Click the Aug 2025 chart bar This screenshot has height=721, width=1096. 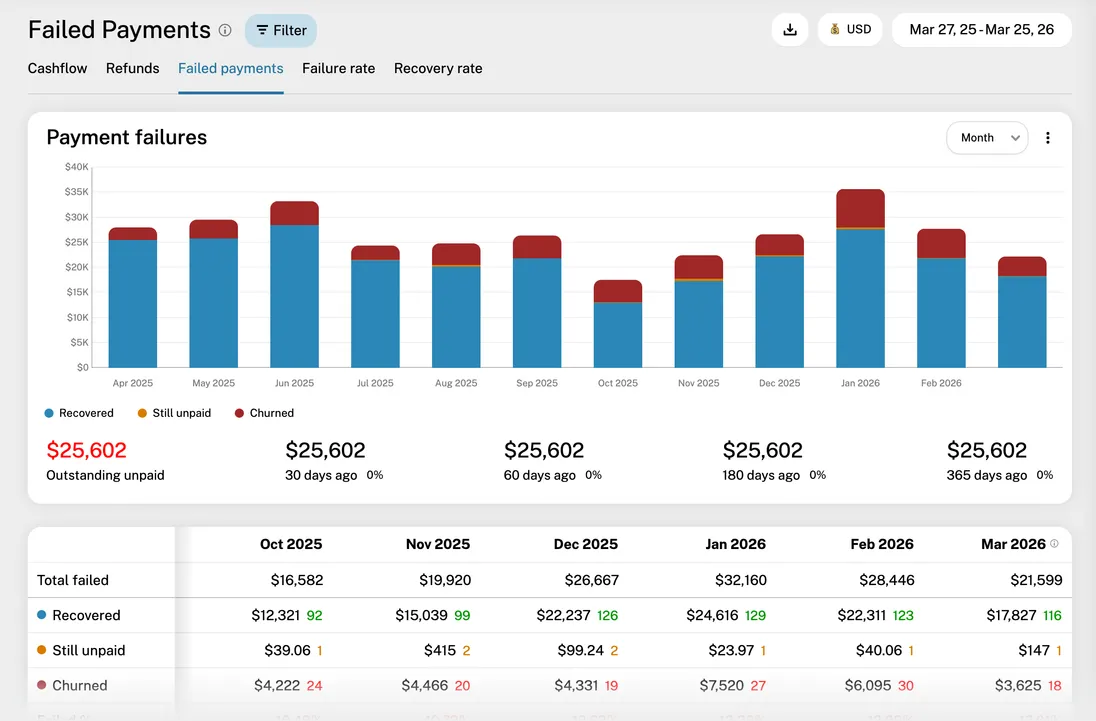click(456, 305)
